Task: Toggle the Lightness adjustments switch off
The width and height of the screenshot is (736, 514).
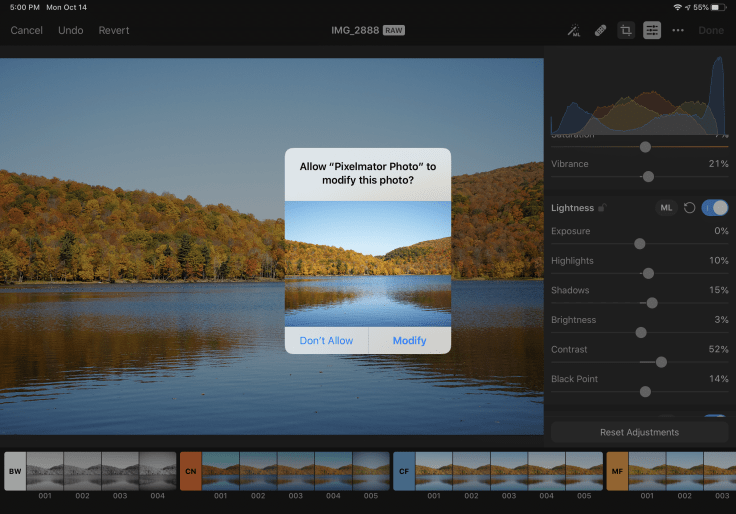Action: click(x=714, y=207)
